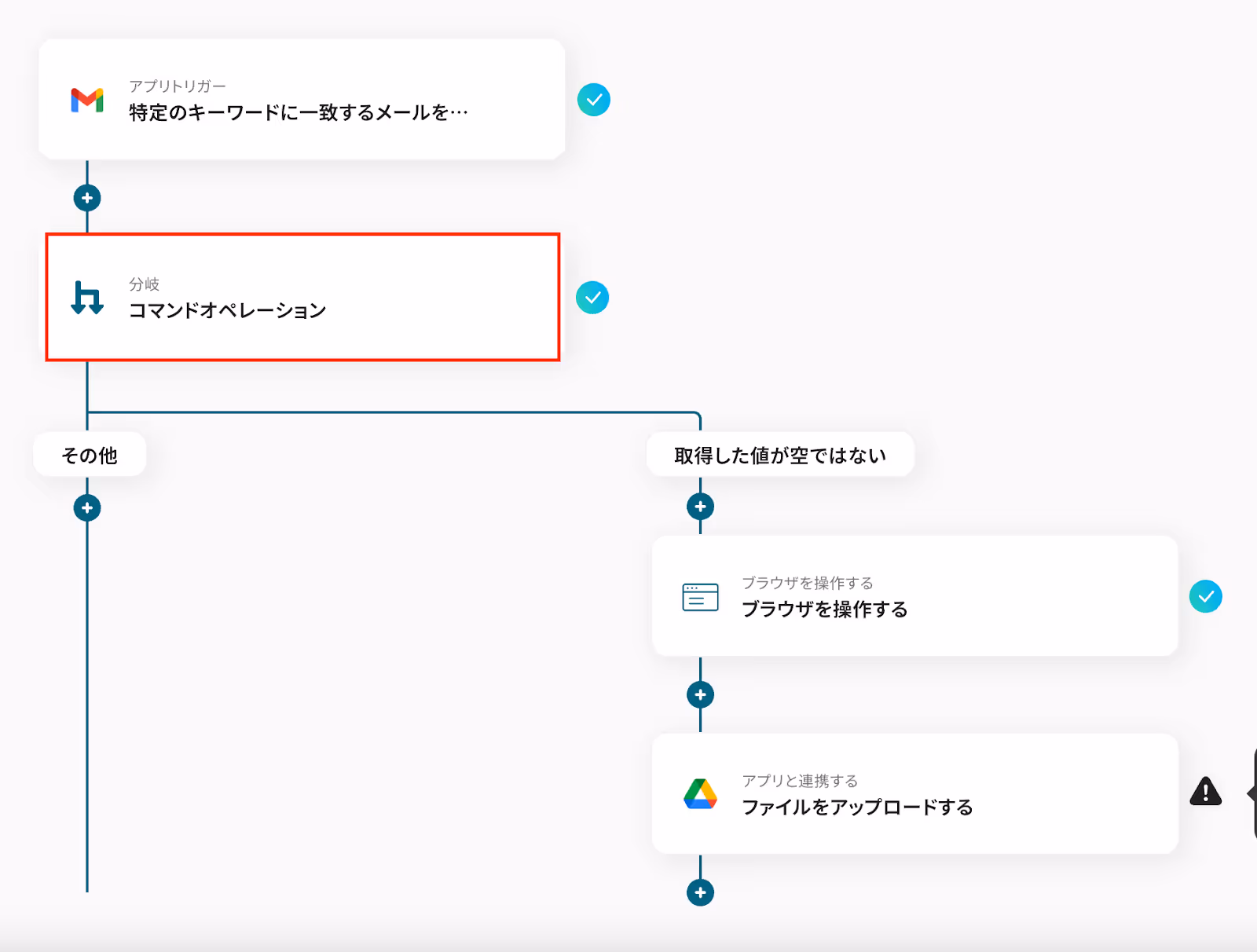Select the その他 branch label
The image size is (1257, 952).
click(x=90, y=455)
